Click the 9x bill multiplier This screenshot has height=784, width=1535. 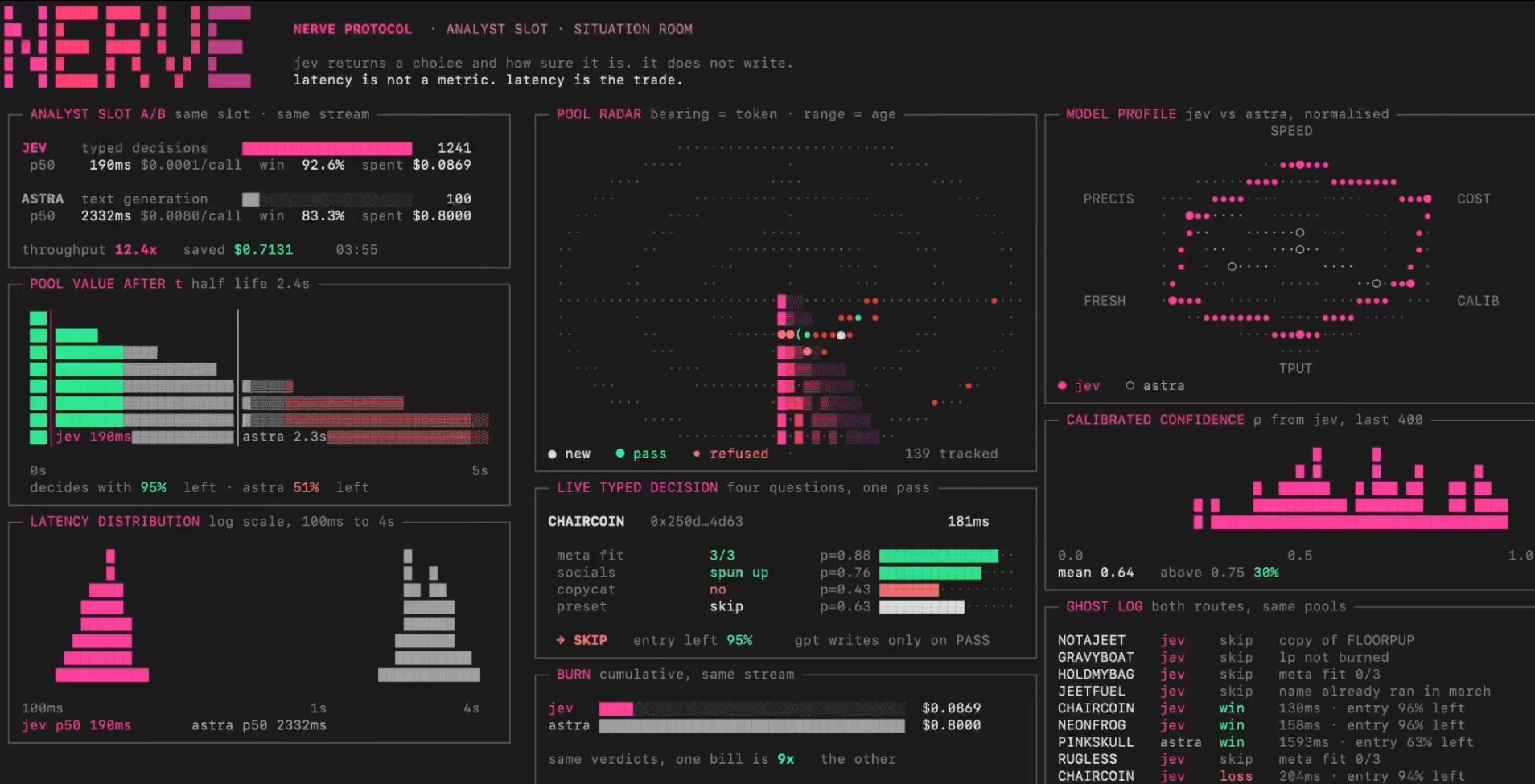786,759
